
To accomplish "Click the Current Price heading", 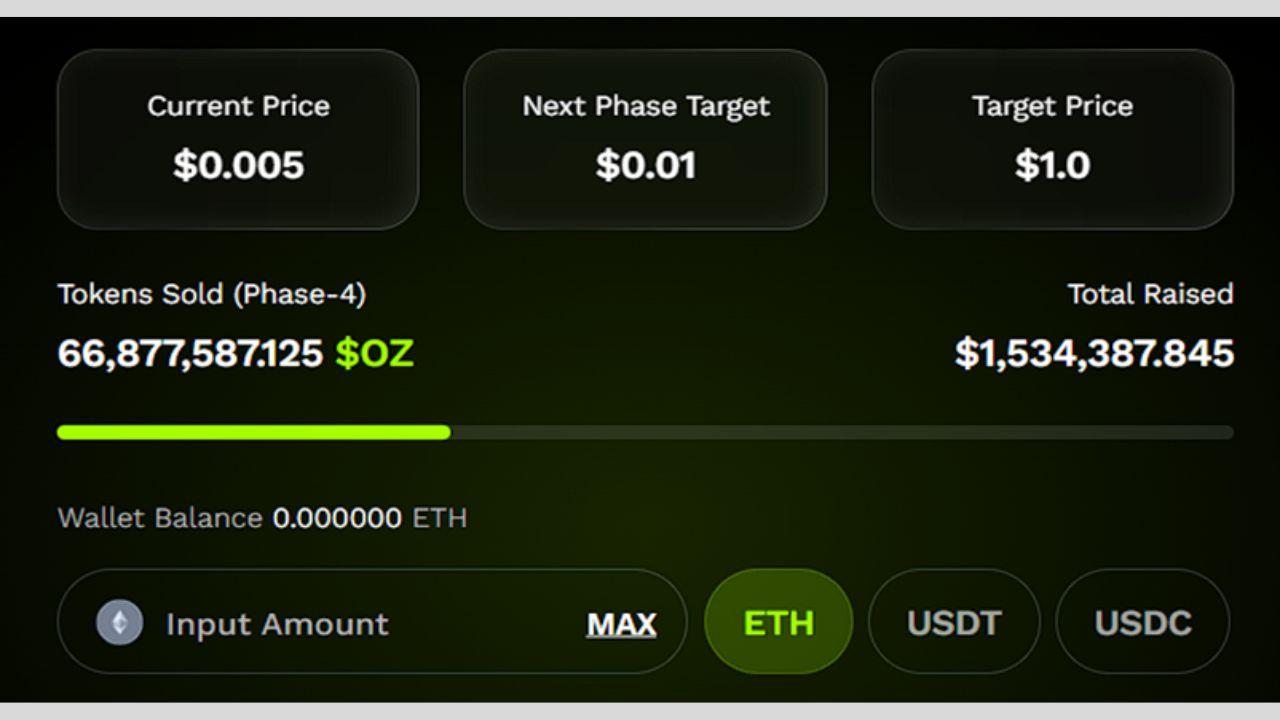I will [x=238, y=106].
